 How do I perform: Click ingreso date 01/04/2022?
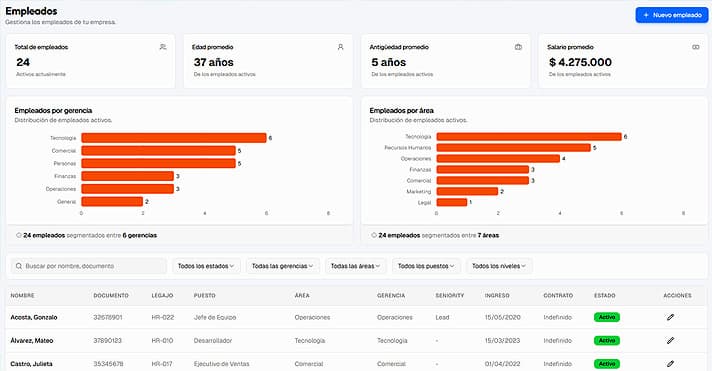(502, 364)
